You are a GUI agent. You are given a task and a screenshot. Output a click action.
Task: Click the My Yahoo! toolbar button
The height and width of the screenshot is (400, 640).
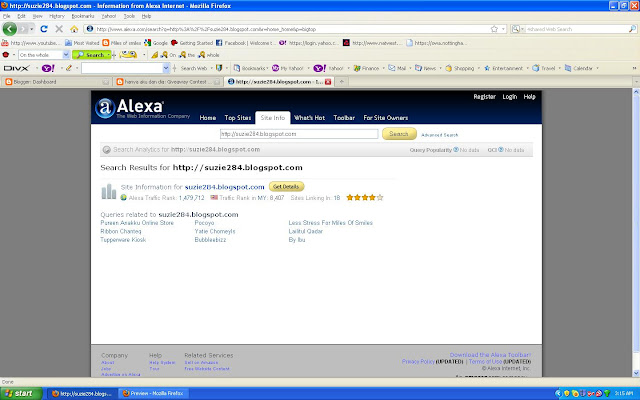click(287, 68)
